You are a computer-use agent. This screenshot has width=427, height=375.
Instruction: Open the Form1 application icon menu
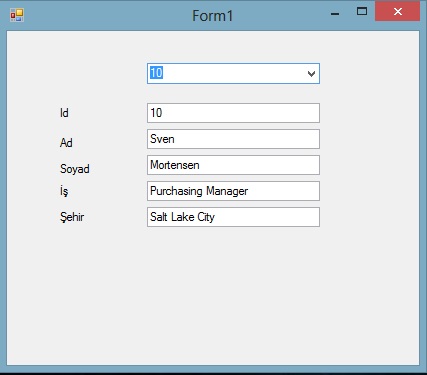pyautogui.click(x=17, y=15)
